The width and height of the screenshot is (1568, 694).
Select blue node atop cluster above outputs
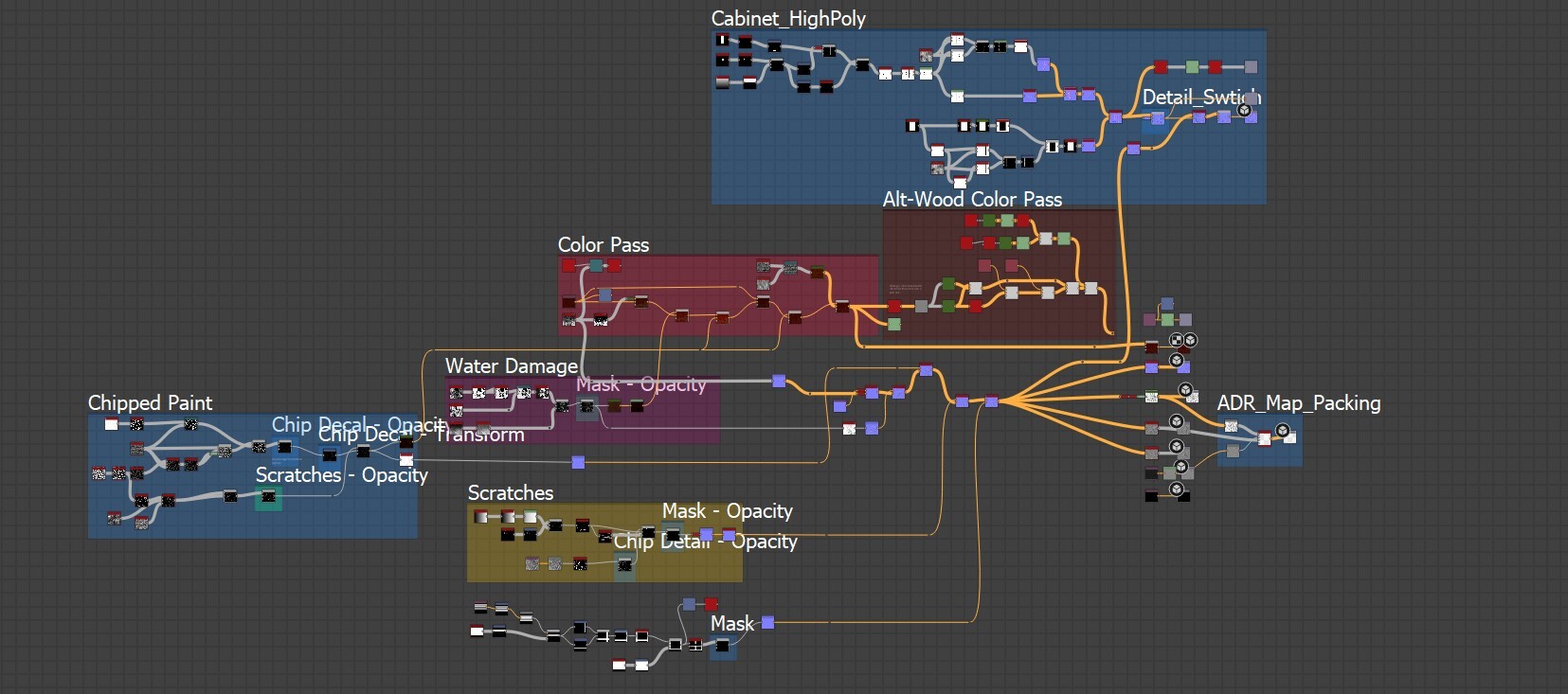click(1167, 304)
